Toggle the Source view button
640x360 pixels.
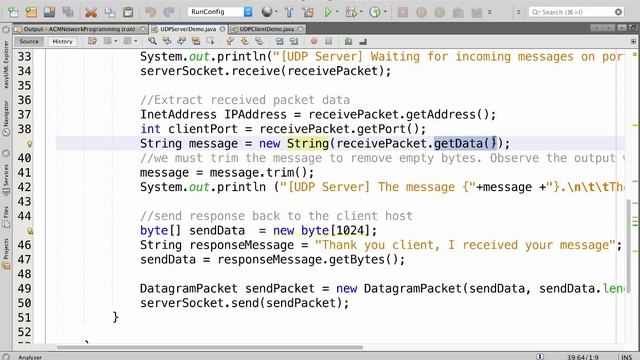coord(29,41)
